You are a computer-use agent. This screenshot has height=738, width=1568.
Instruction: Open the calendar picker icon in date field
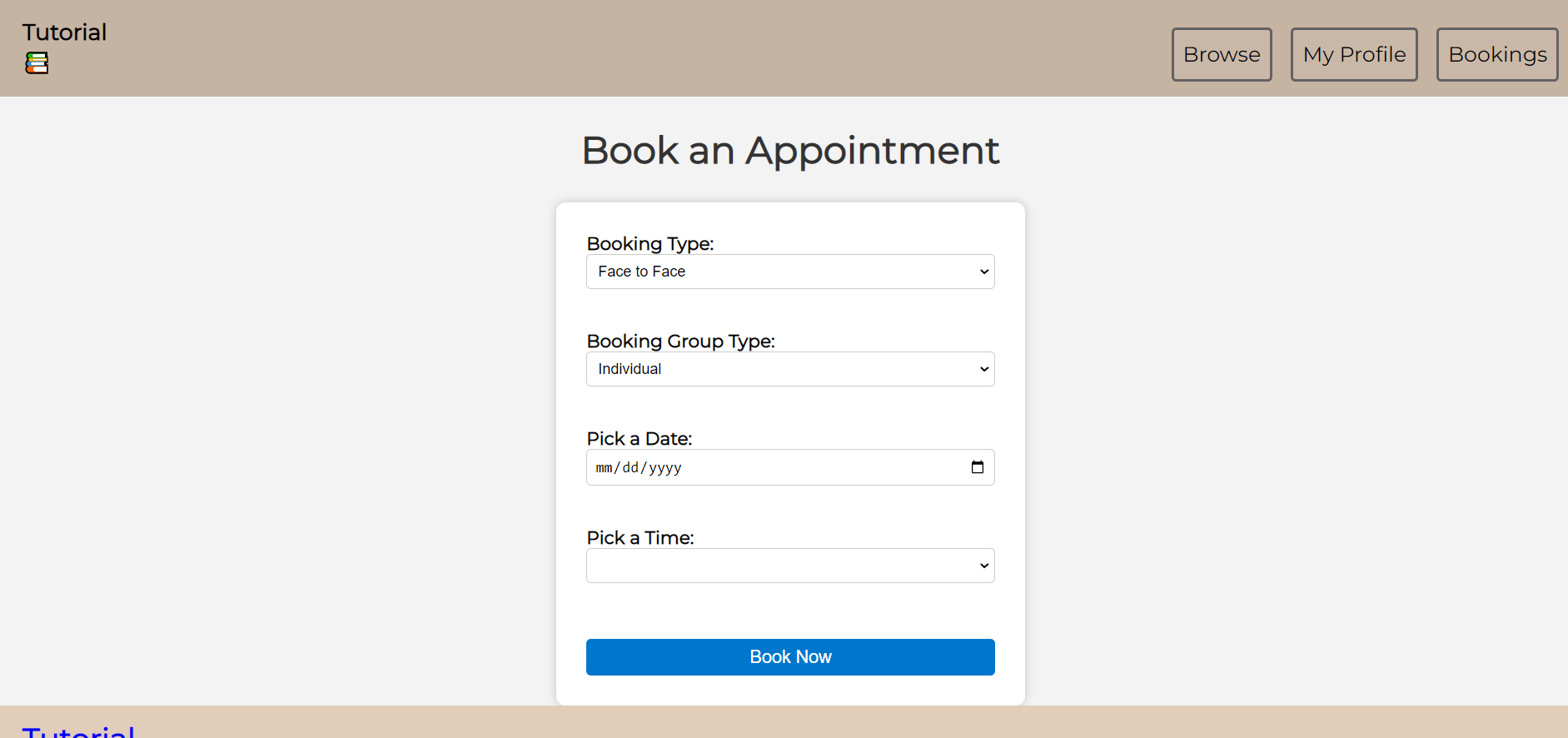978,467
